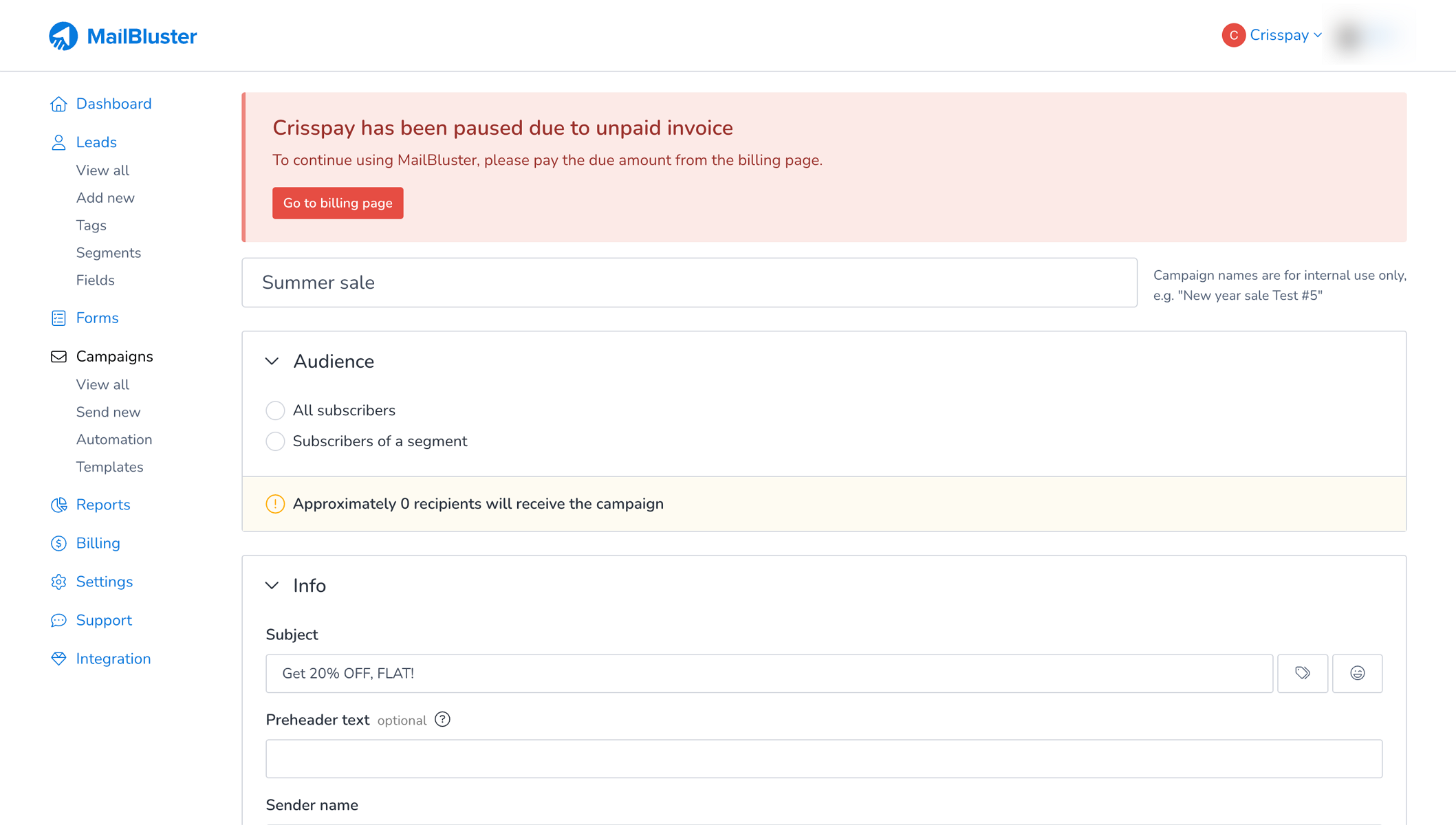This screenshot has height=825, width=1456.
Task: Select the All subscribers radio option
Action: [x=275, y=410]
